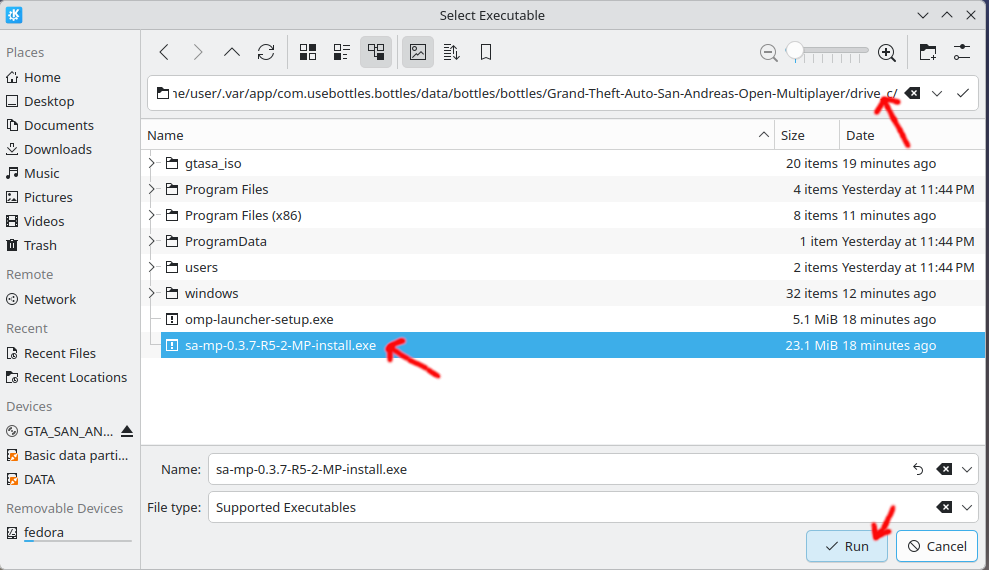This screenshot has width=989, height=570.
Task: Zoom in the file icons
Action: point(887,53)
